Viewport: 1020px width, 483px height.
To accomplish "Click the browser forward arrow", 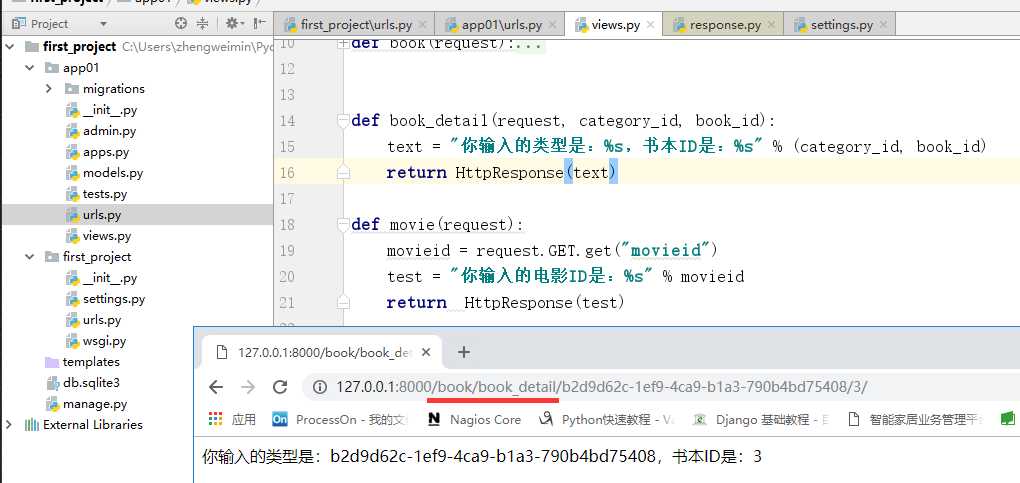I will click(x=248, y=387).
